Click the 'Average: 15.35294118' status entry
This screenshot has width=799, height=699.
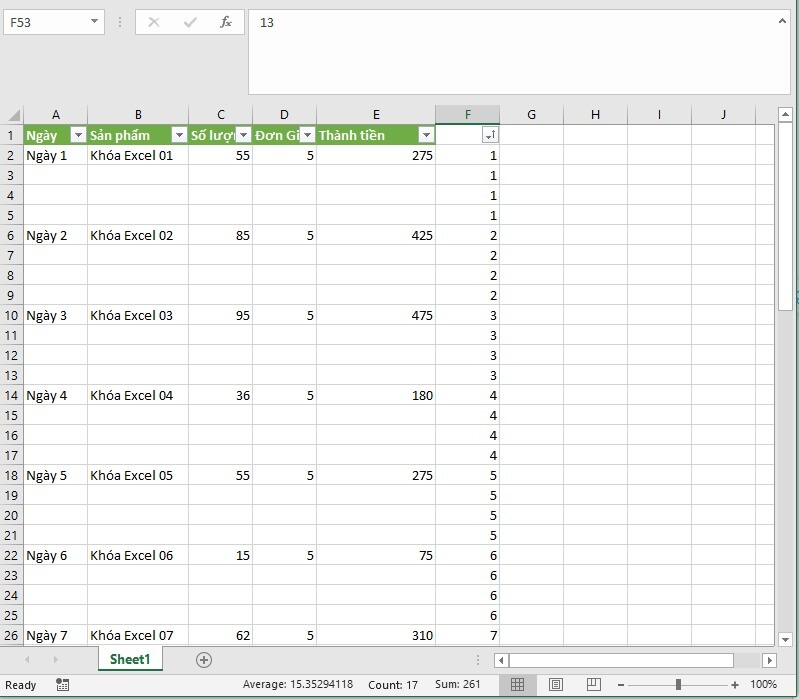[x=298, y=684]
